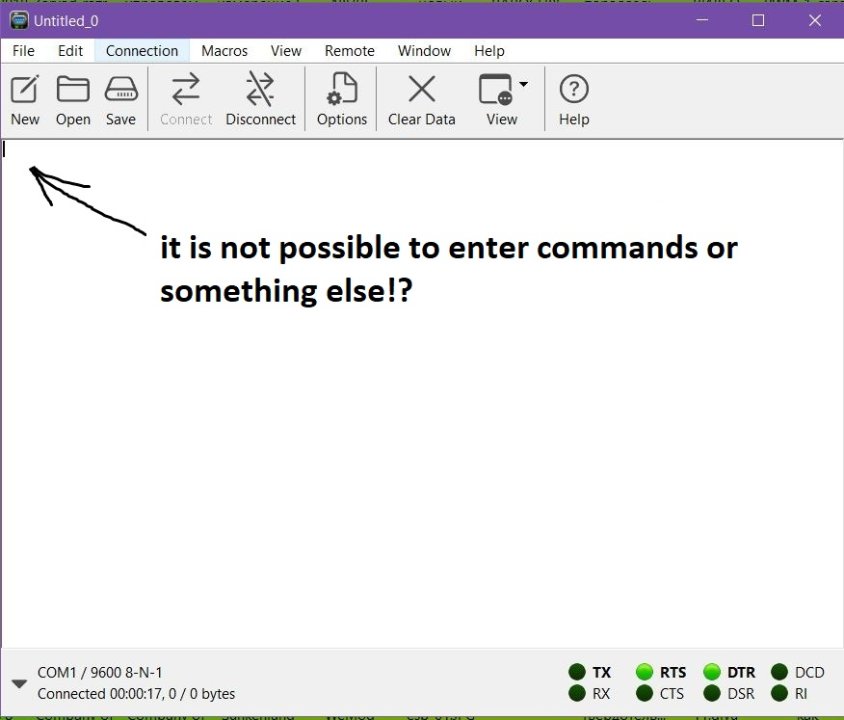Click the Disconnect toolbar icon
The image size is (844, 720).
point(261,89)
